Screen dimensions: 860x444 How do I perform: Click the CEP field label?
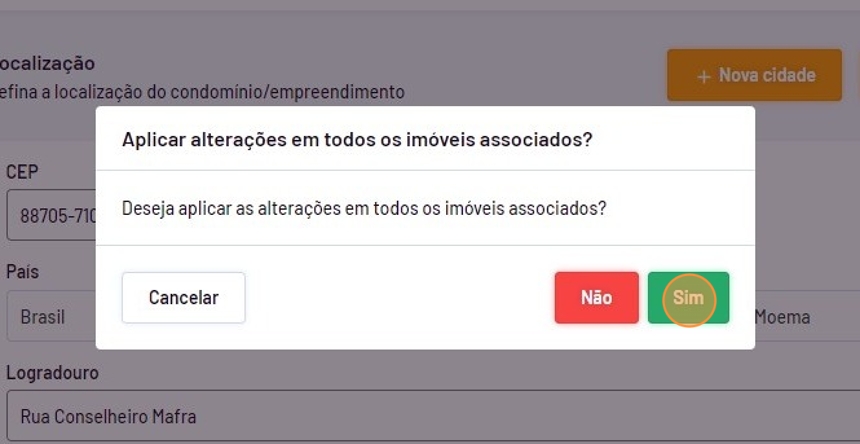point(22,172)
